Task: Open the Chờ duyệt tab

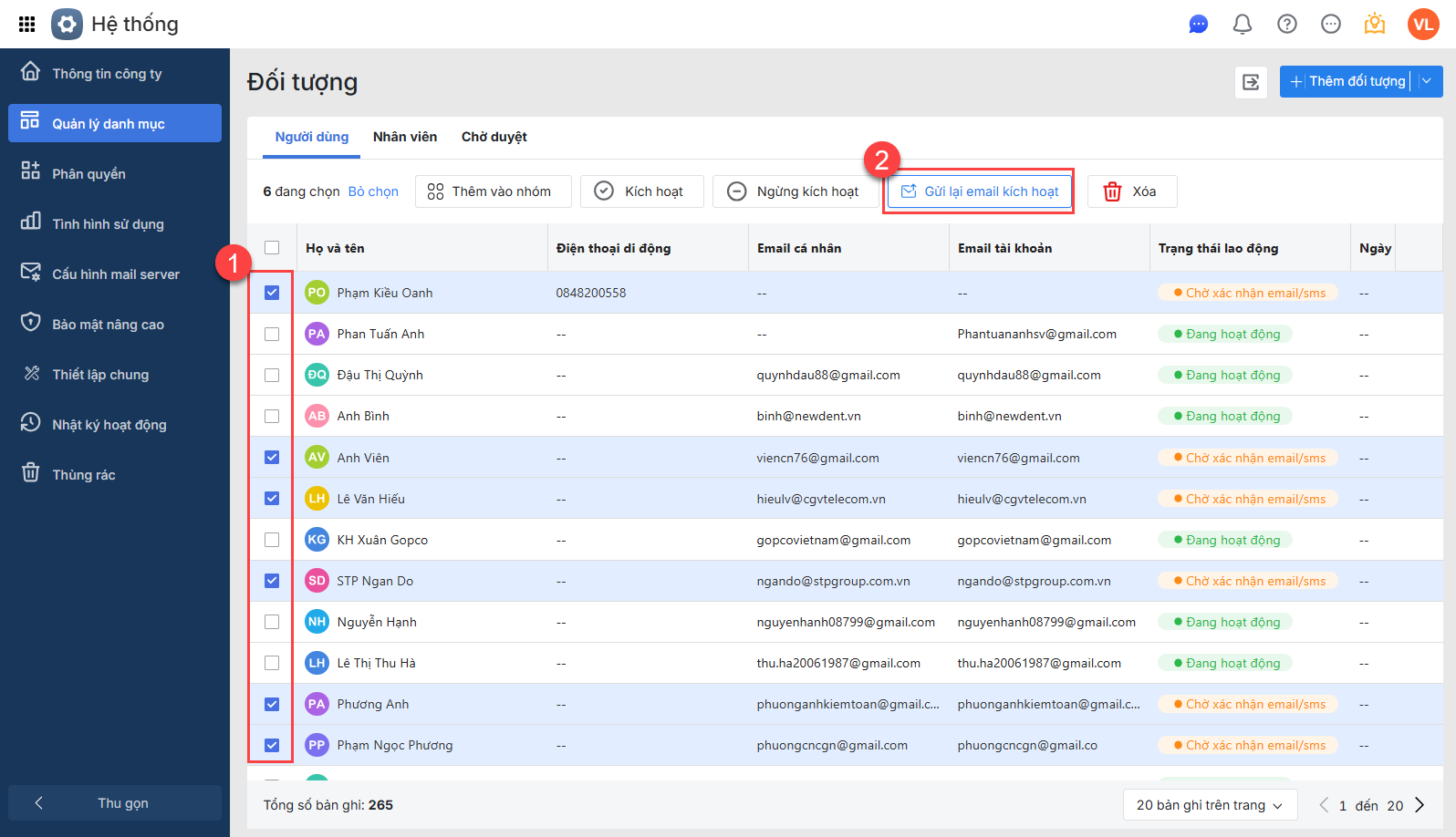Action: pos(494,137)
